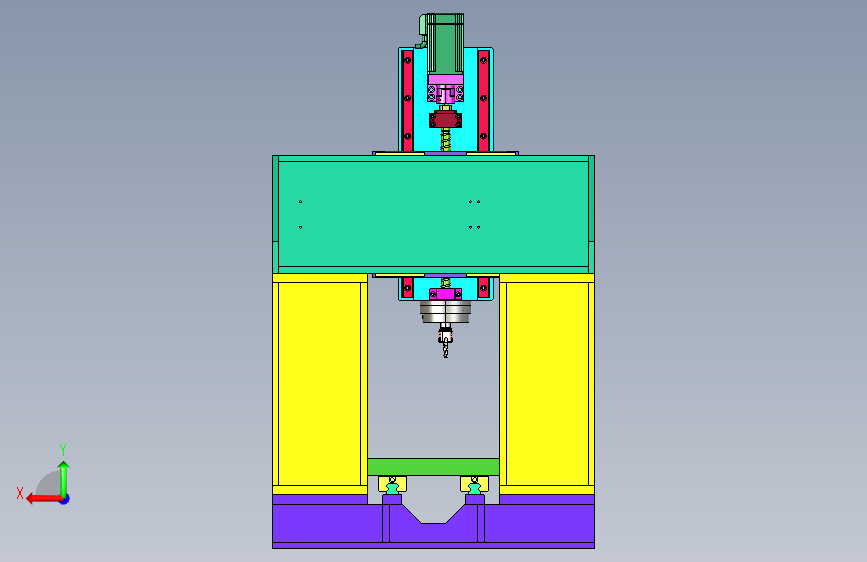Click the blue Z axis dot on the triad
The height and width of the screenshot is (562, 867).
pyautogui.click(x=65, y=499)
